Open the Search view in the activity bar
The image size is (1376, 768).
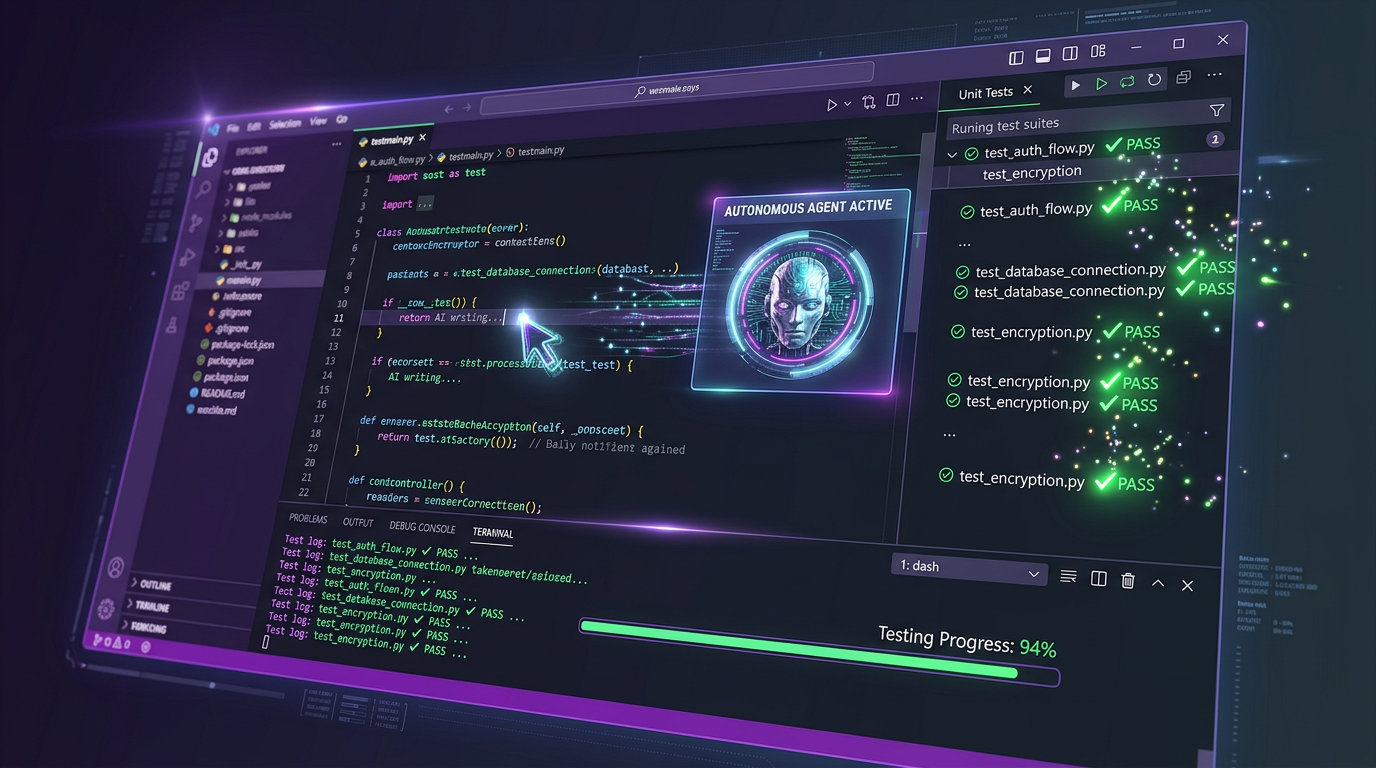pyautogui.click(x=204, y=190)
